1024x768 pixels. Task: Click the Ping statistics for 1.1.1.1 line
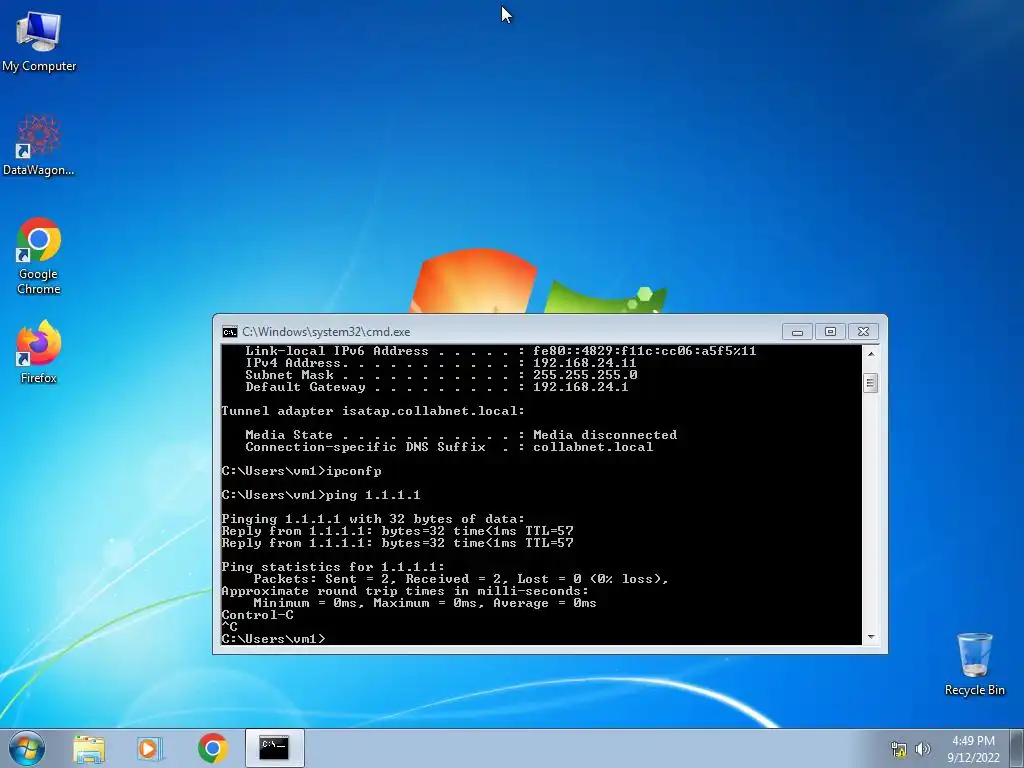[333, 567]
